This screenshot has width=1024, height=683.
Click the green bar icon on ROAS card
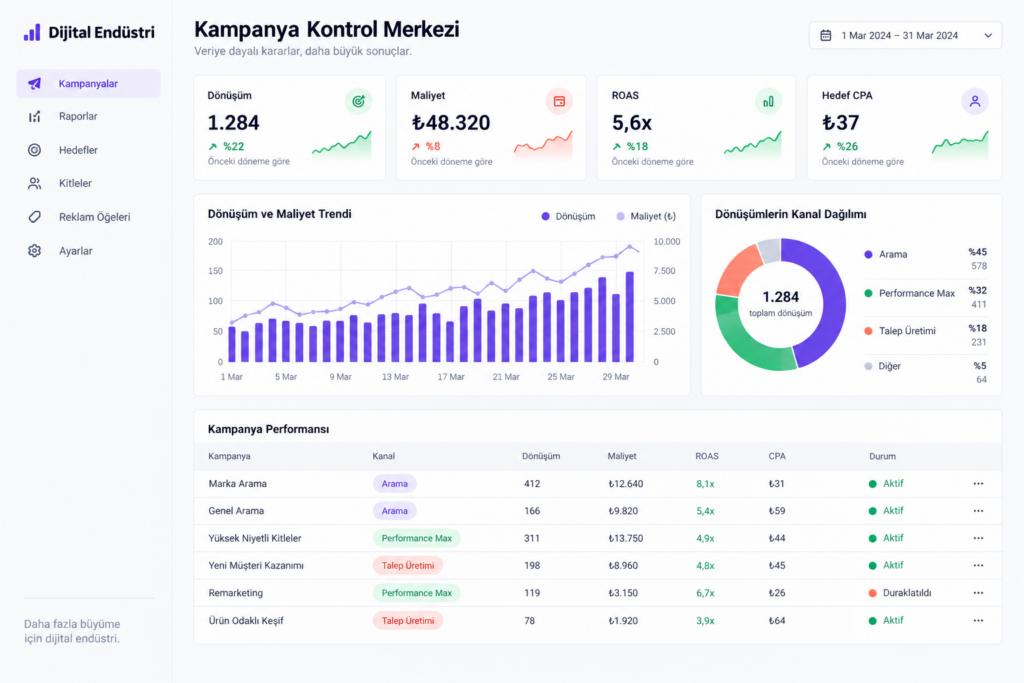tap(768, 101)
